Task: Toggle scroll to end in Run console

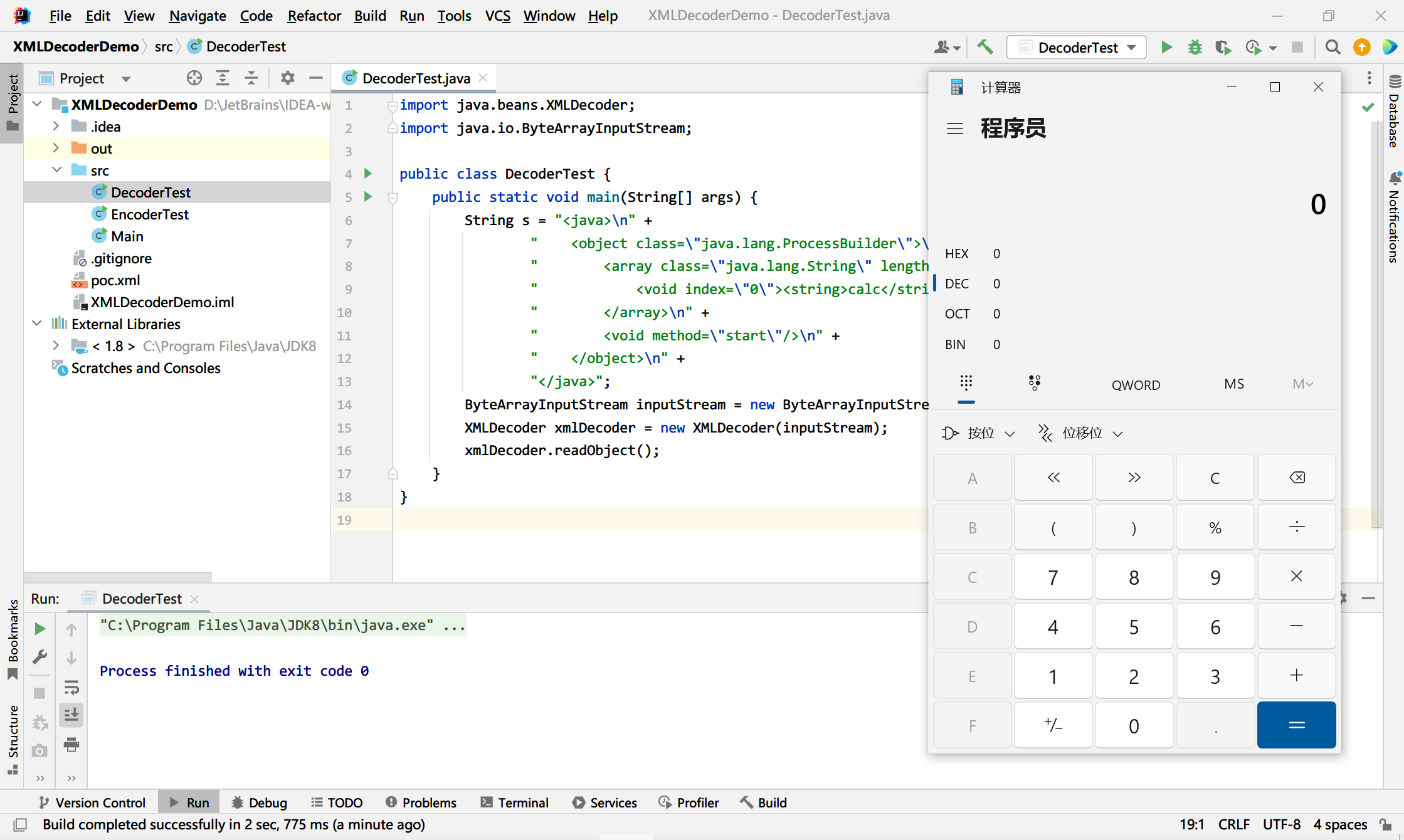Action: (x=71, y=715)
